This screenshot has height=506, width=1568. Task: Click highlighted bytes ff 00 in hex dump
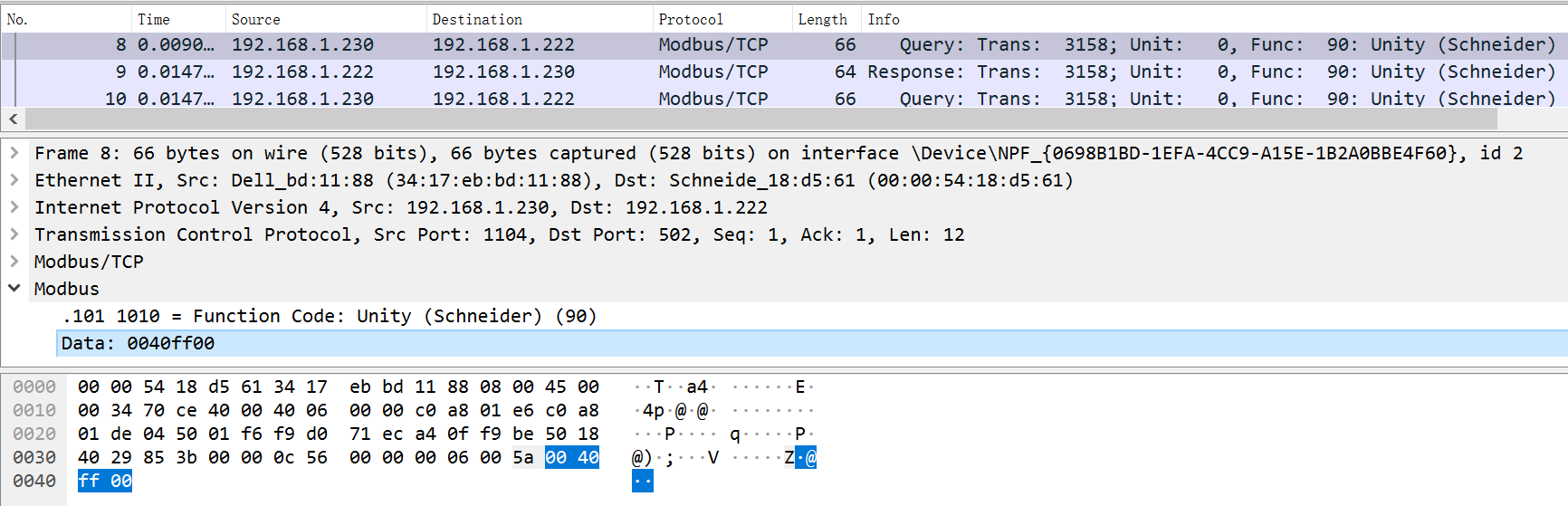coord(105,481)
